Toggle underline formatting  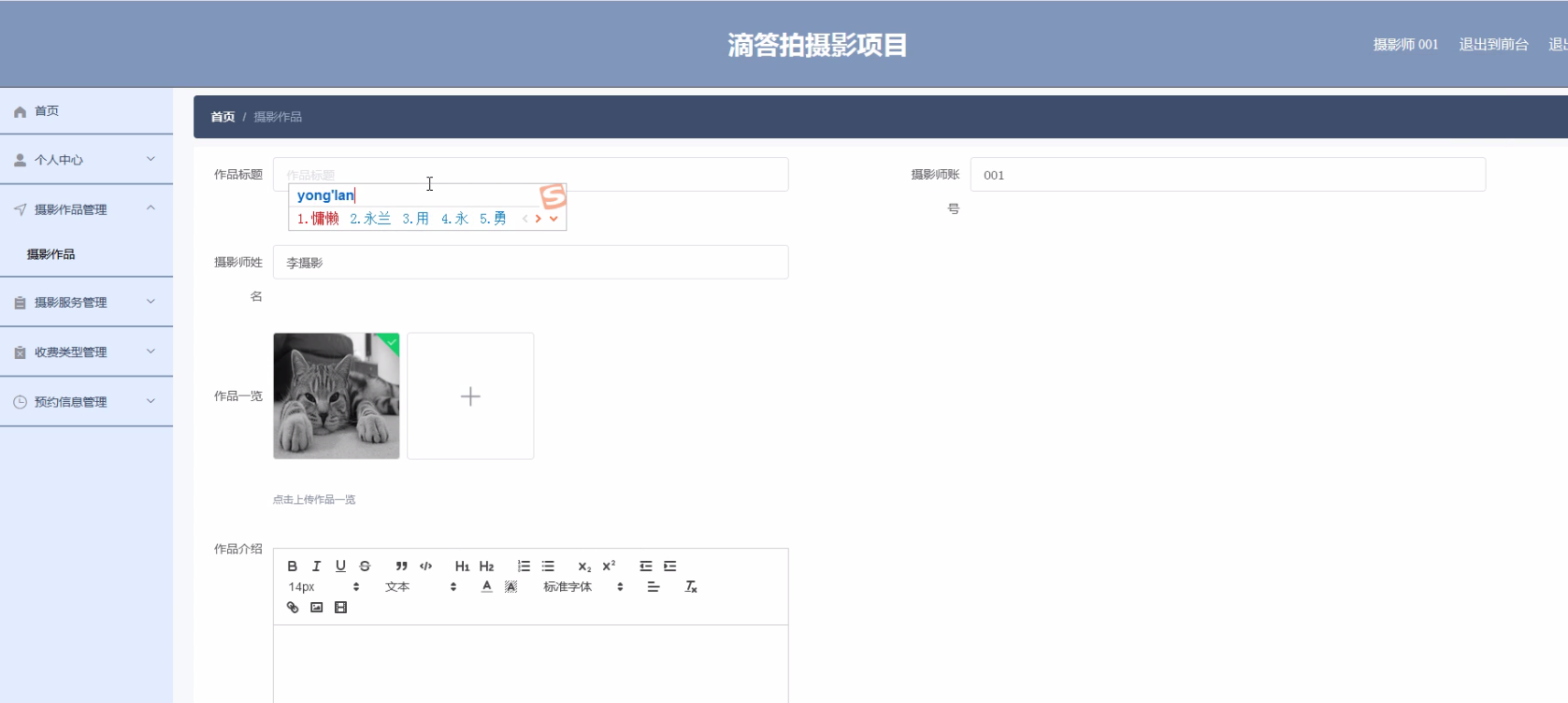point(340,567)
